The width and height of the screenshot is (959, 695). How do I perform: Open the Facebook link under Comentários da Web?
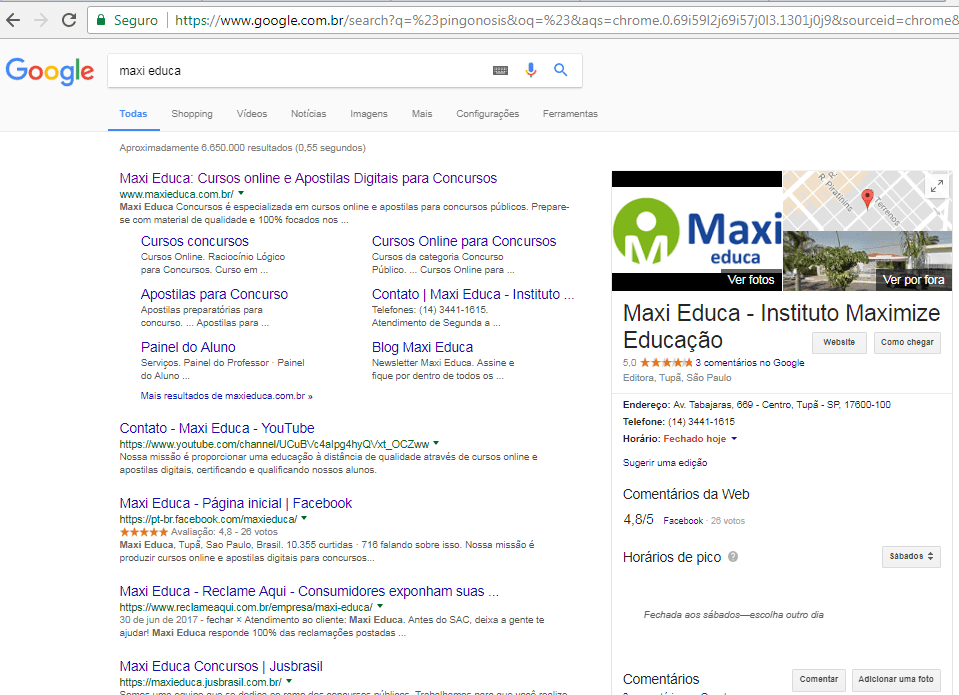coord(683,521)
